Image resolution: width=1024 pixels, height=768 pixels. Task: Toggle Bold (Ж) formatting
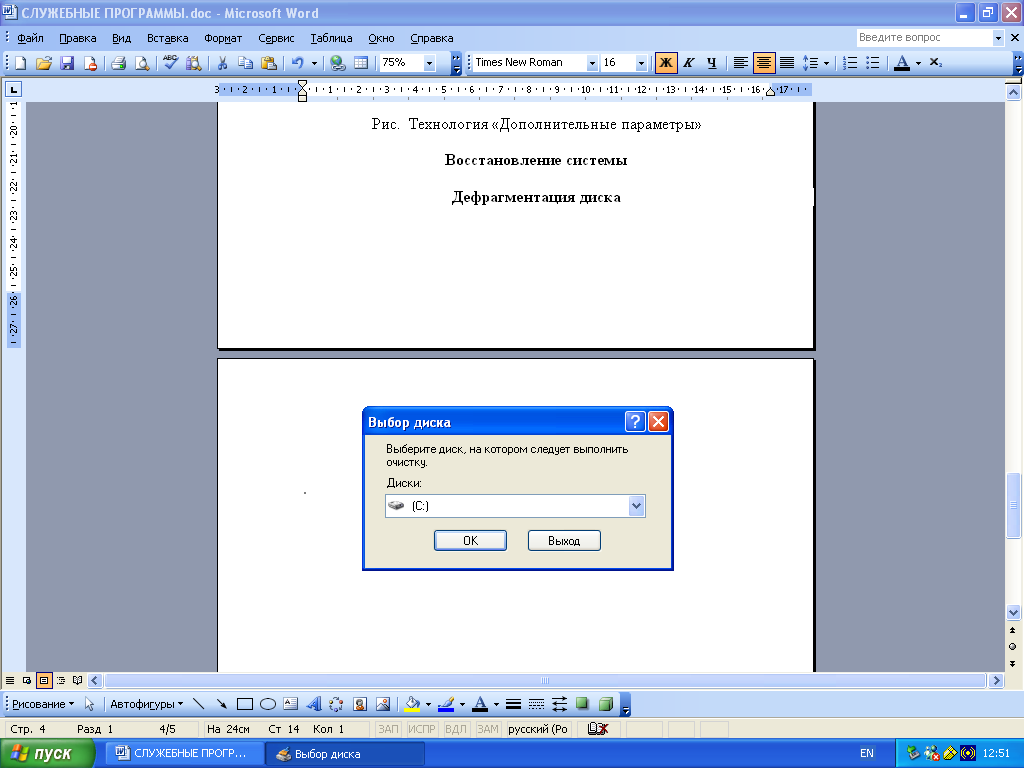tap(666, 63)
